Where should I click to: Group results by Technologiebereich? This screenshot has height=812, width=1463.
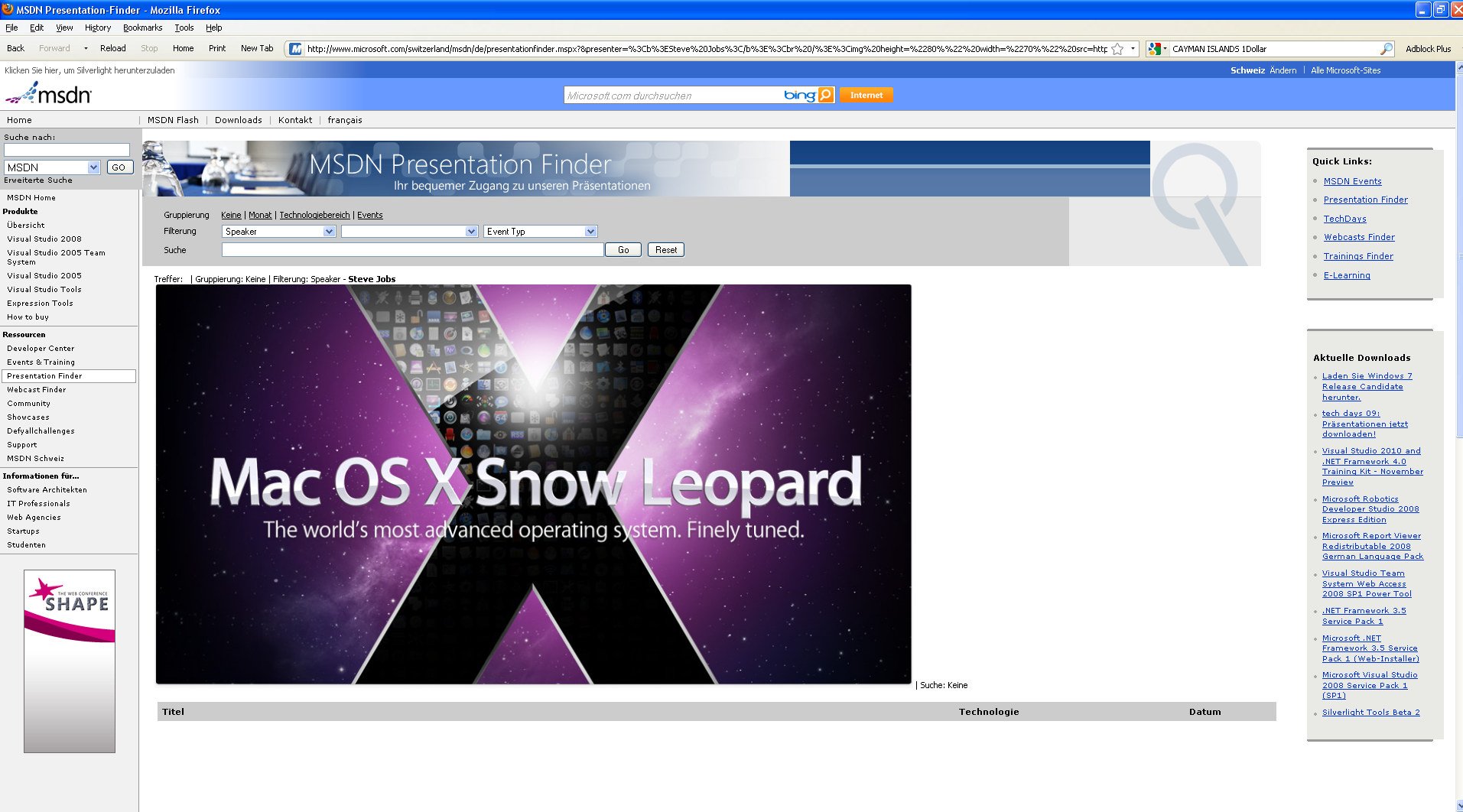point(314,216)
